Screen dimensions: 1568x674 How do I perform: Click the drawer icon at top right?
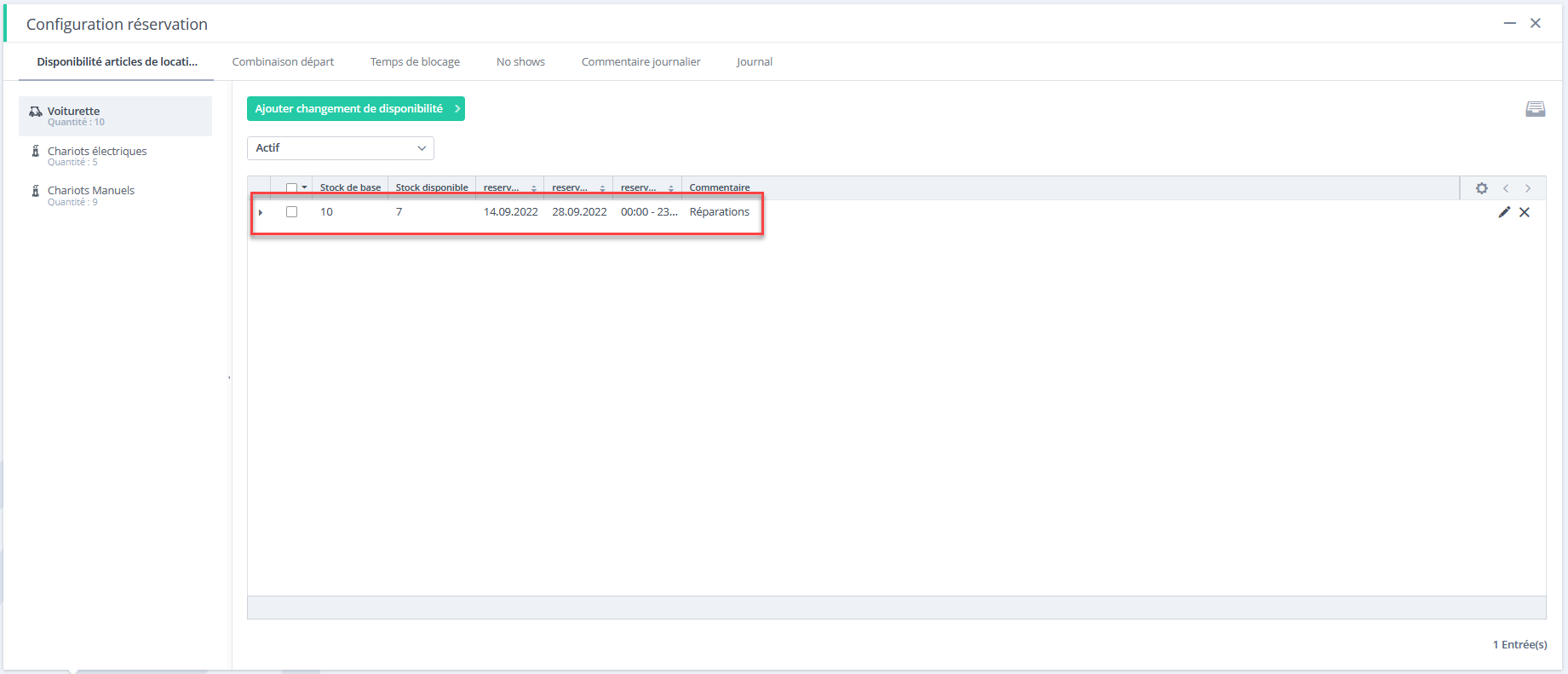coord(1536,109)
